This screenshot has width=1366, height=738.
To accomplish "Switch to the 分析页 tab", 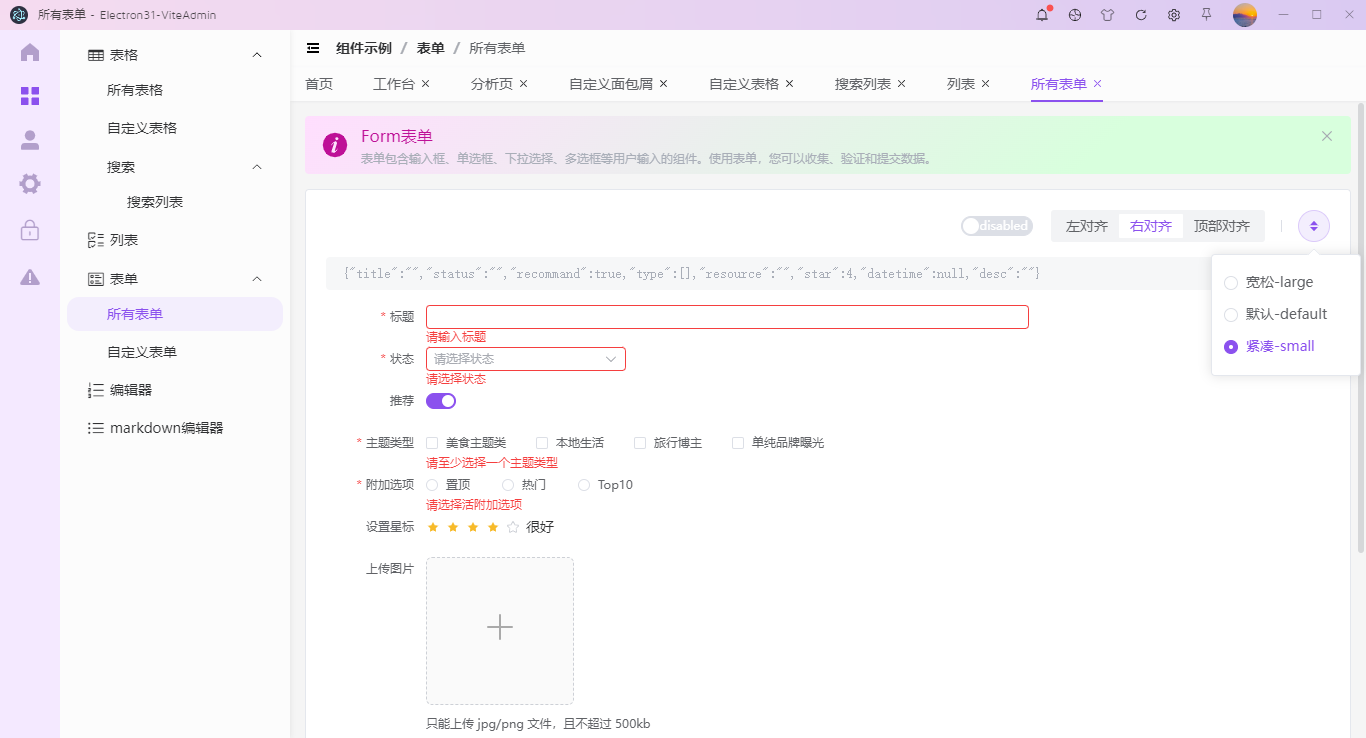I will 495,84.
